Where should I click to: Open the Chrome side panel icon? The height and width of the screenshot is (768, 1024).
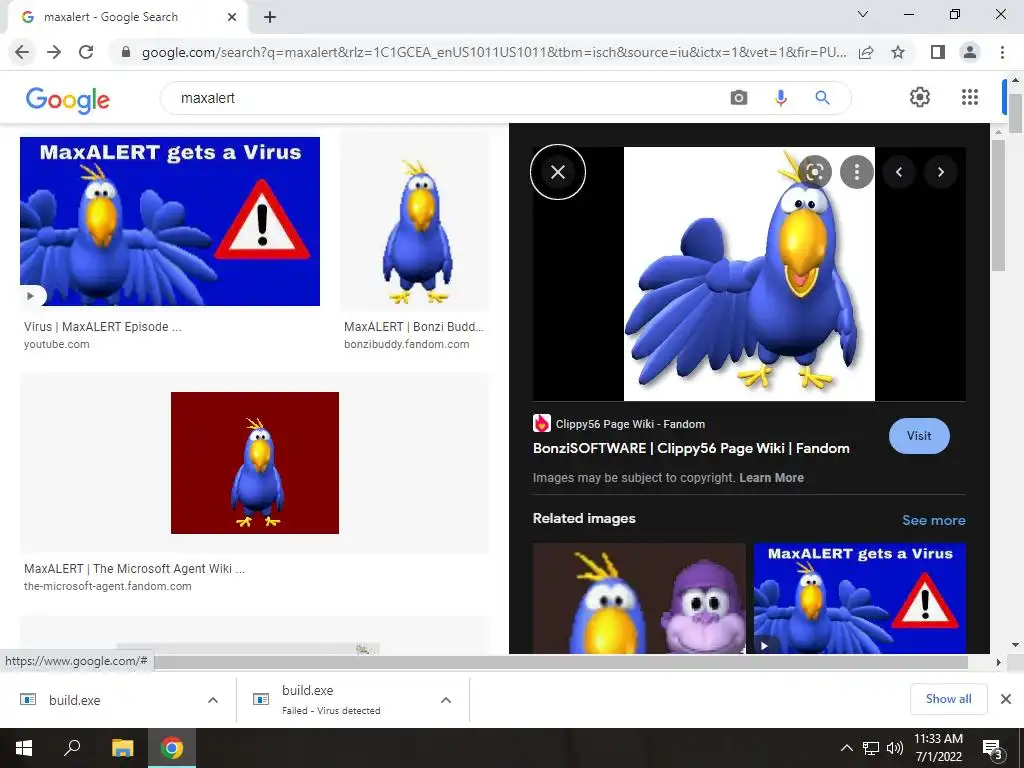click(938, 52)
